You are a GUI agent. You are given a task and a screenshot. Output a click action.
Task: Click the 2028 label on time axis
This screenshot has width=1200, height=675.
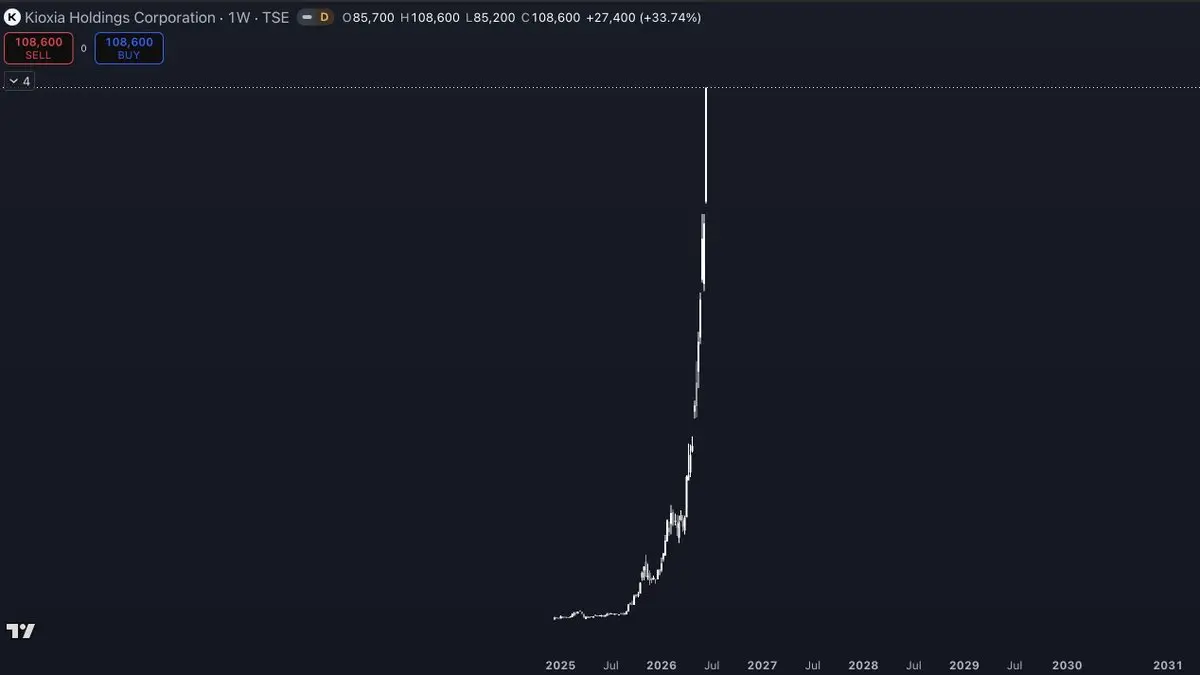tap(863, 665)
